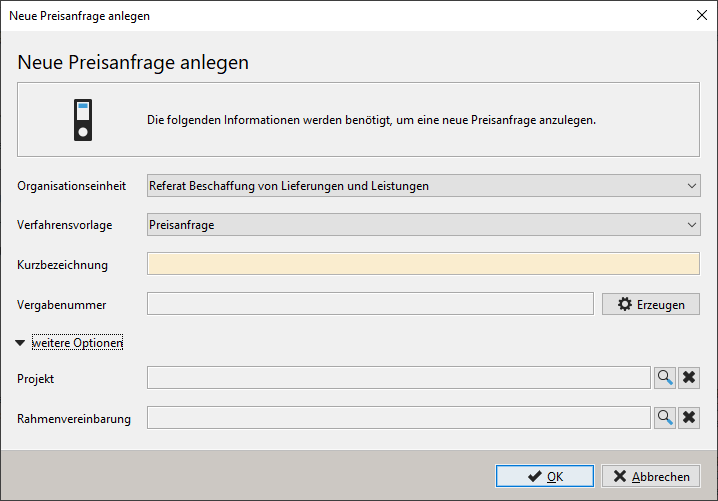Click inside the Rahmenvereinbarung input field
Image resolution: width=718 pixels, height=501 pixels.
click(398, 418)
